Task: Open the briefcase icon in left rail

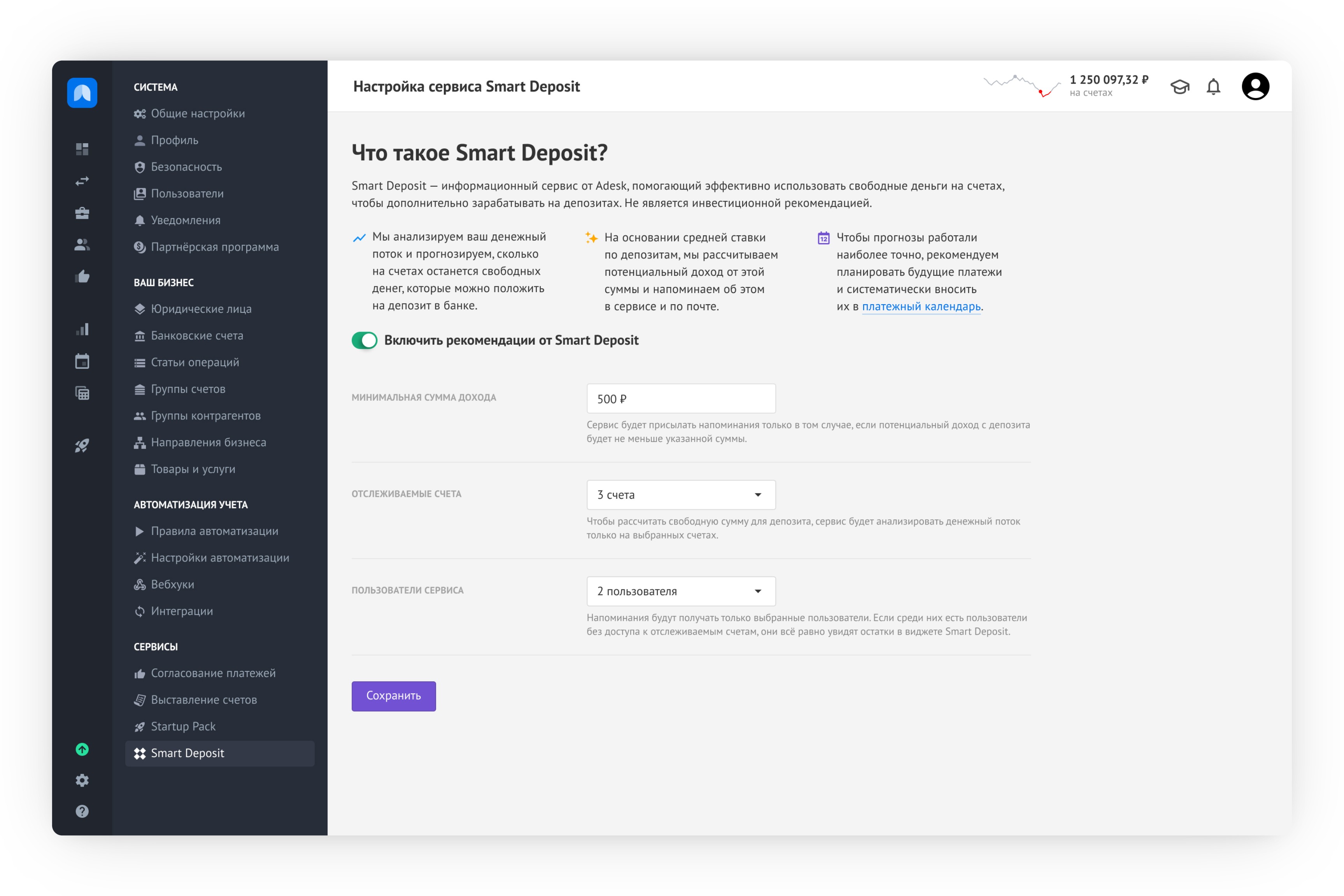Action: 82,213
